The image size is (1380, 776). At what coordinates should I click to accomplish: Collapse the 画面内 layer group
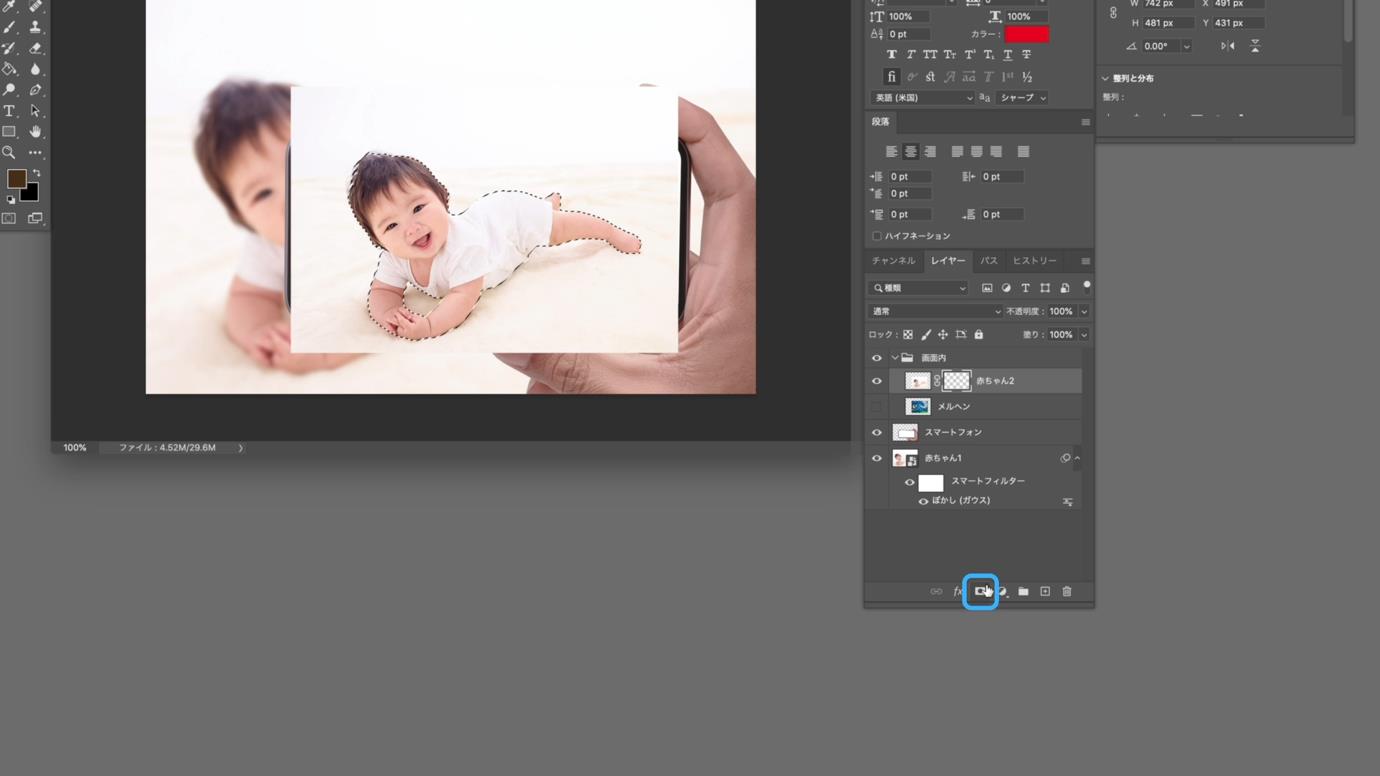(895, 358)
